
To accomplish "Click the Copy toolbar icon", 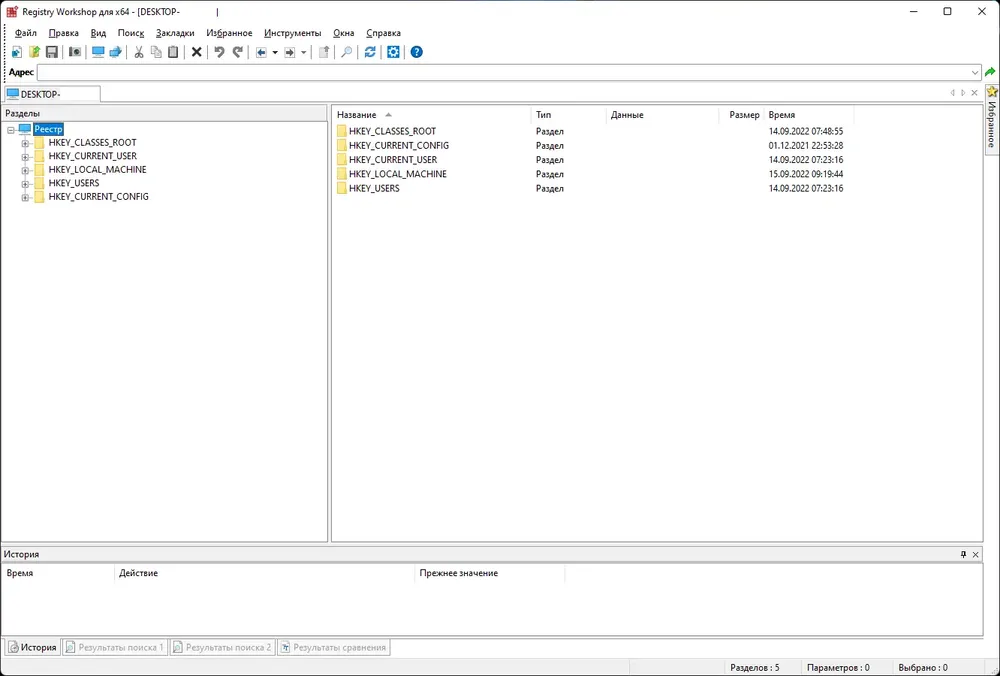I will click(x=156, y=52).
